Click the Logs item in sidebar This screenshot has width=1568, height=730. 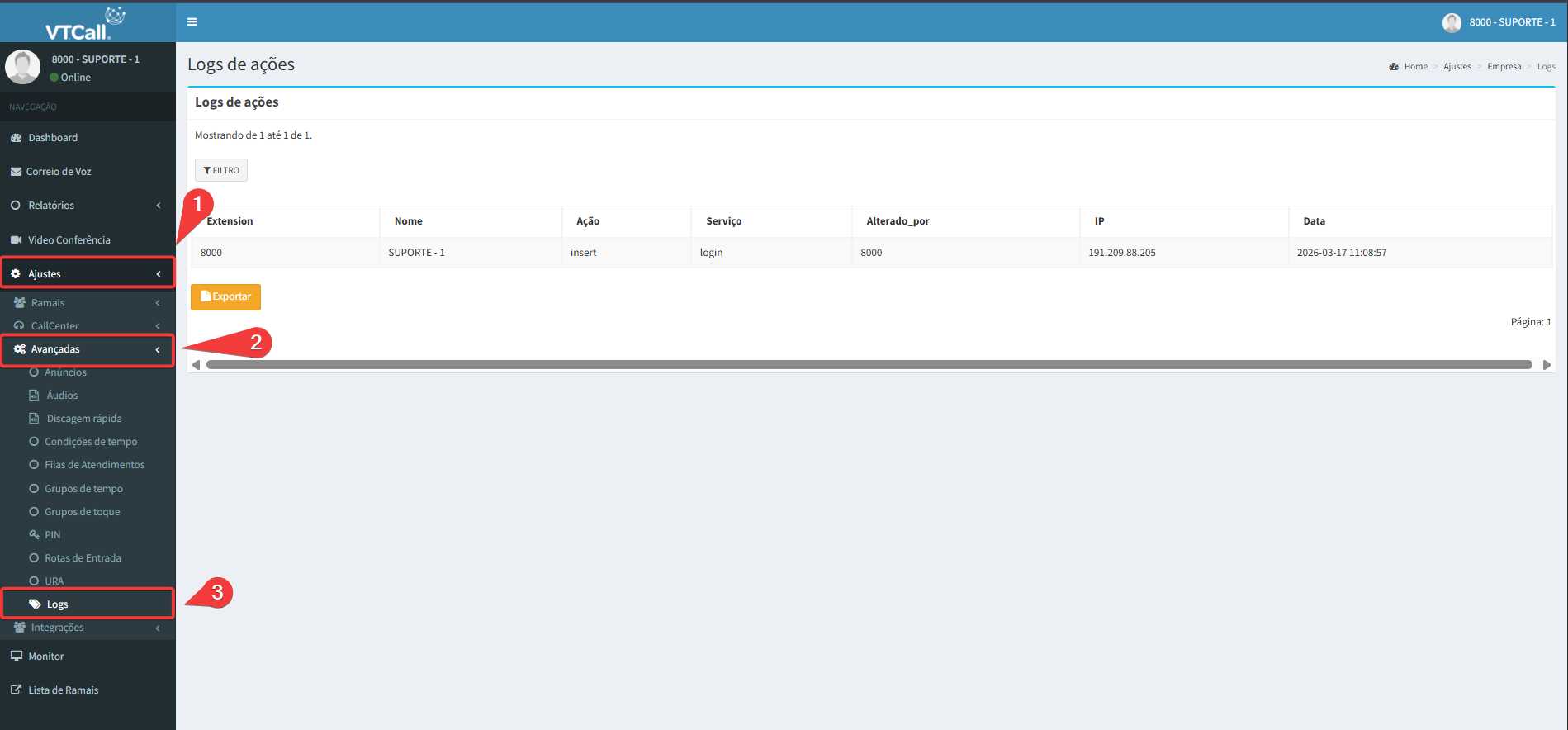[x=57, y=604]
